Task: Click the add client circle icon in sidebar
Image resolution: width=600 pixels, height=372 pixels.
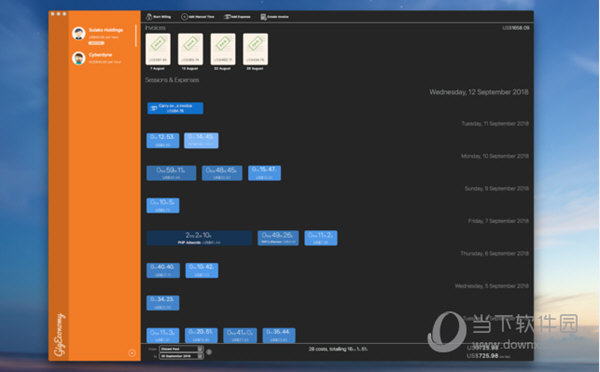Action: 132,353
